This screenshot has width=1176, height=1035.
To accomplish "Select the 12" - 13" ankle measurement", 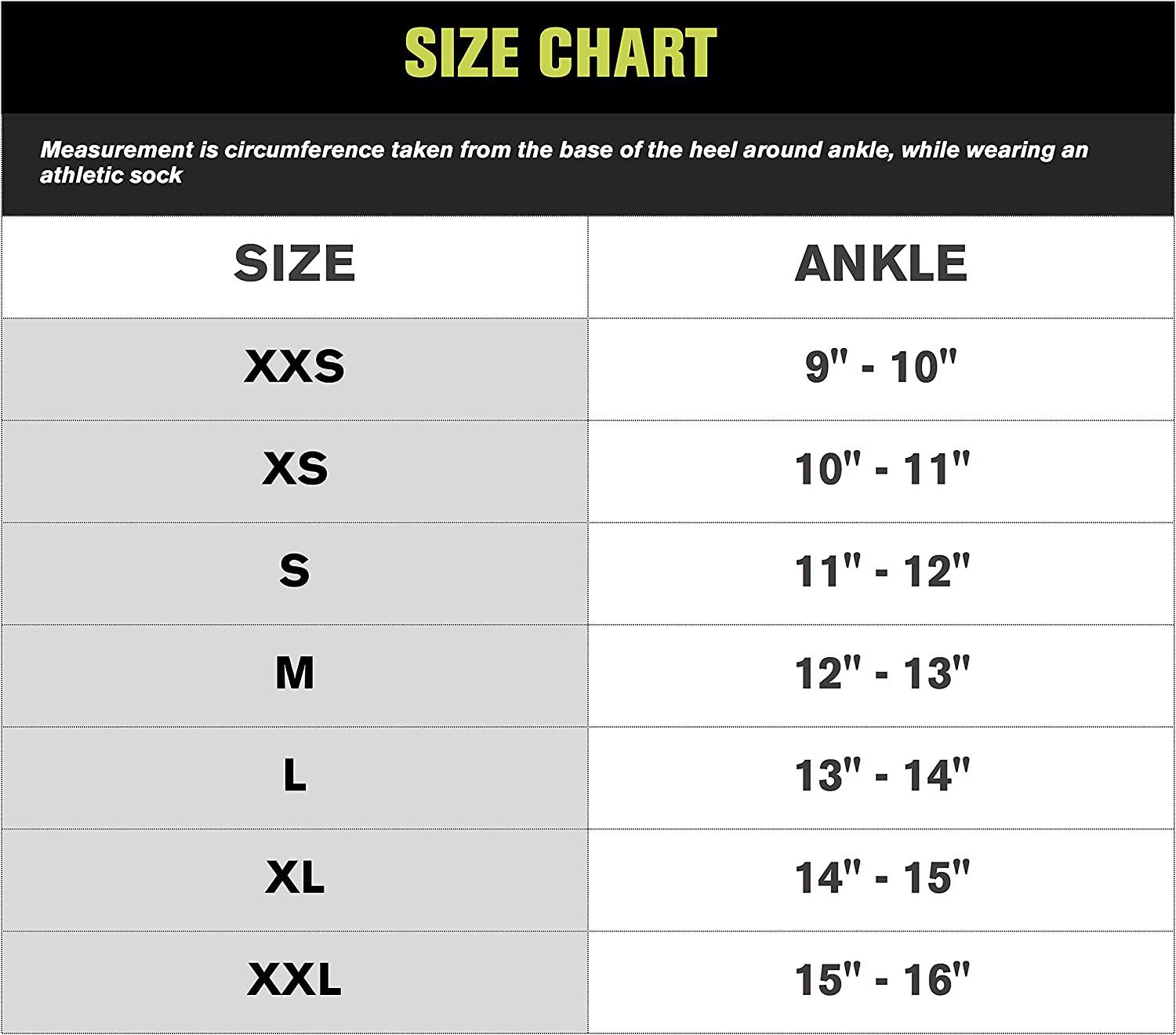I will tap(881, 673).
